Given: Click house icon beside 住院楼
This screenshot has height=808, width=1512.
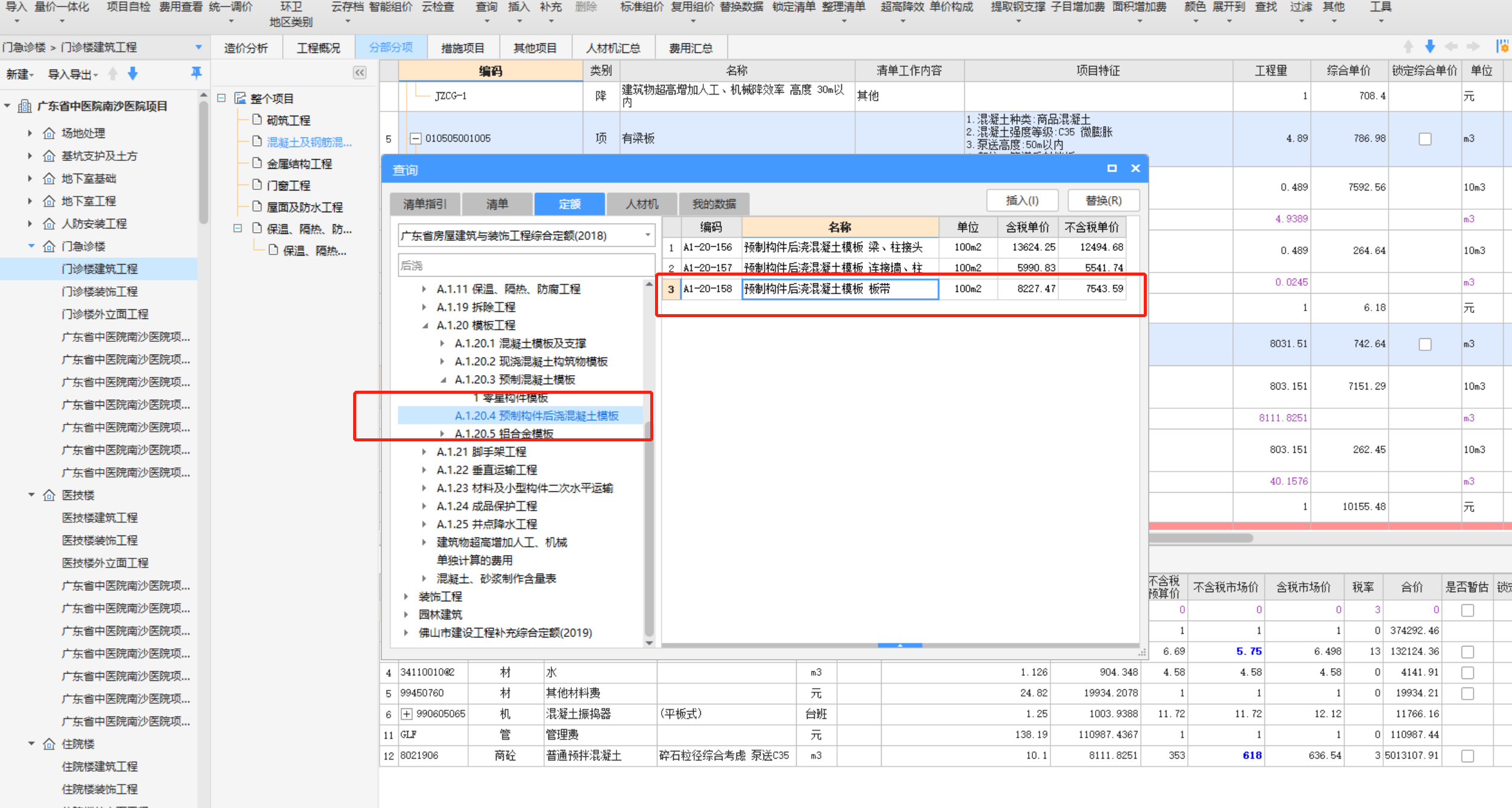Looking at the screenshot, I should [x=49, y=744].
